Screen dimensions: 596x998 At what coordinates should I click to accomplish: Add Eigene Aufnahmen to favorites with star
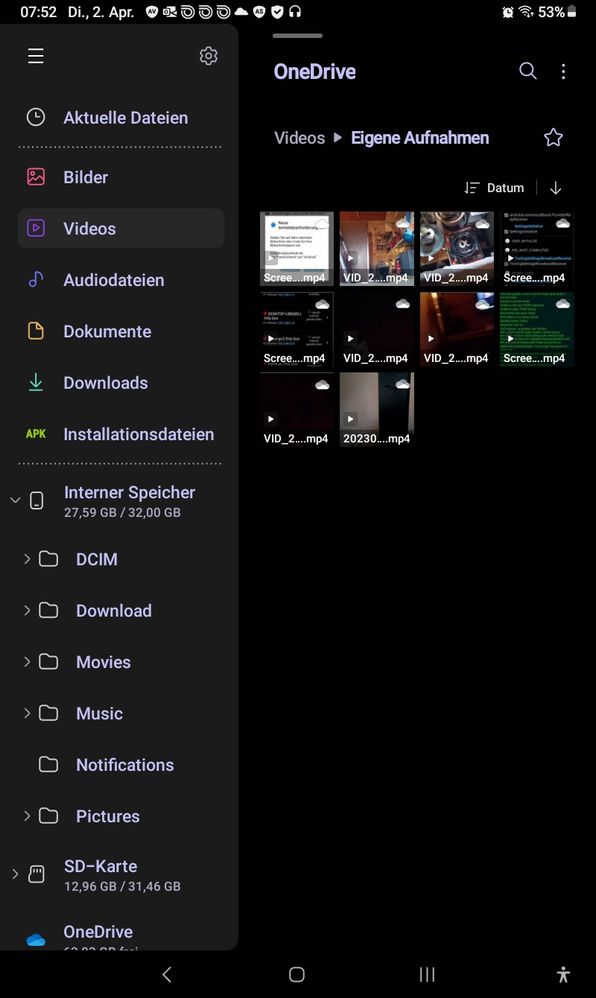pyautogui.click(x=553, y=137)
